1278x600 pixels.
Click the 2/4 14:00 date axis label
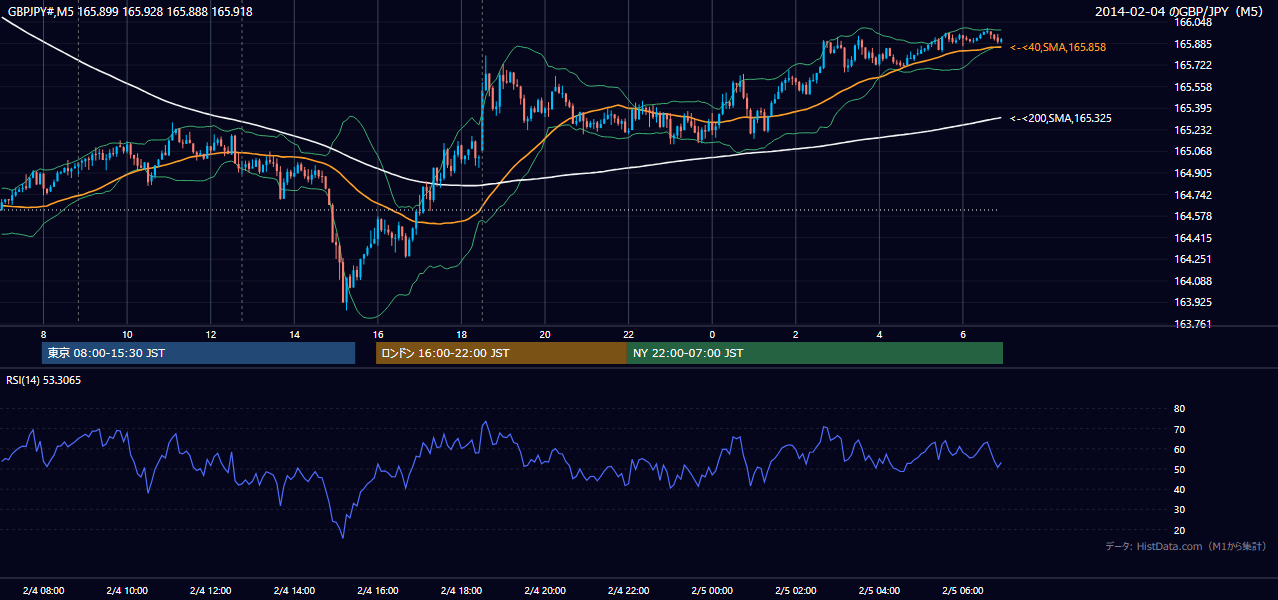point(294,590)
